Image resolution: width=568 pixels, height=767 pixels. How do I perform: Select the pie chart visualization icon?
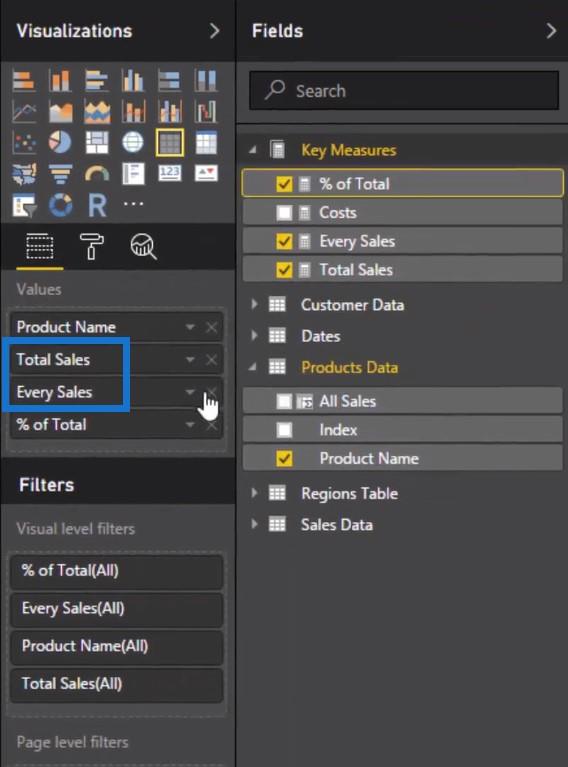tap(60, 142)
